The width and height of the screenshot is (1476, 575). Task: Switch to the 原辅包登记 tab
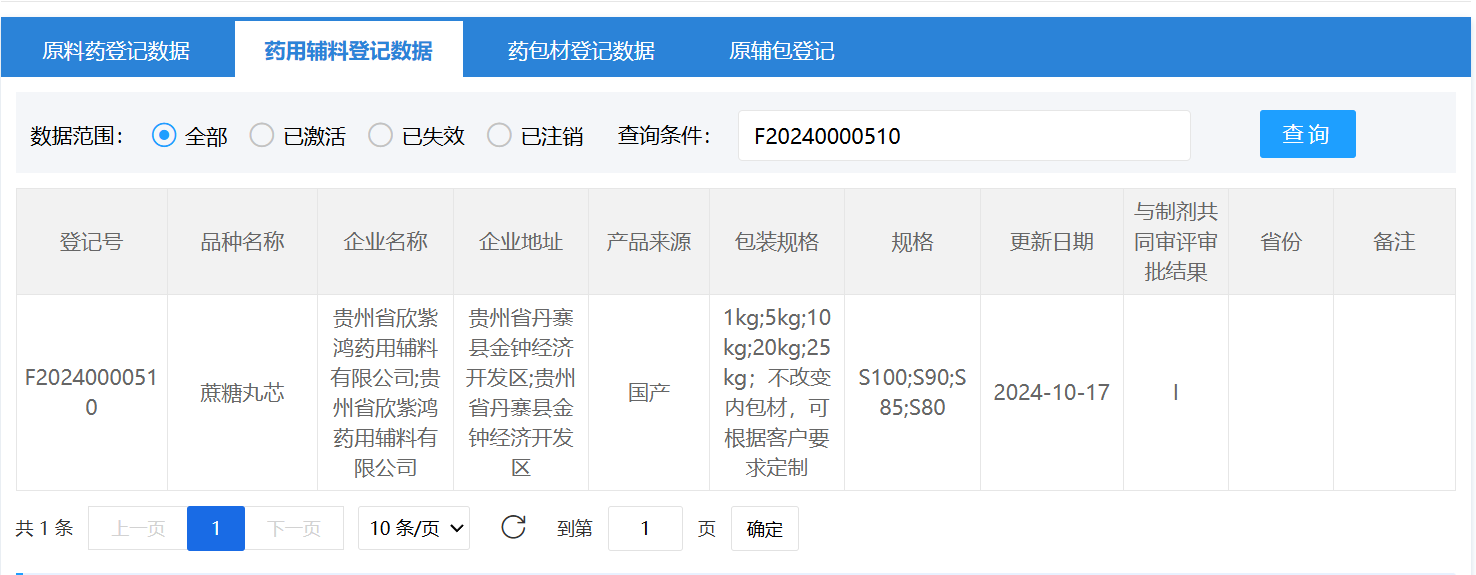(782, 51)
